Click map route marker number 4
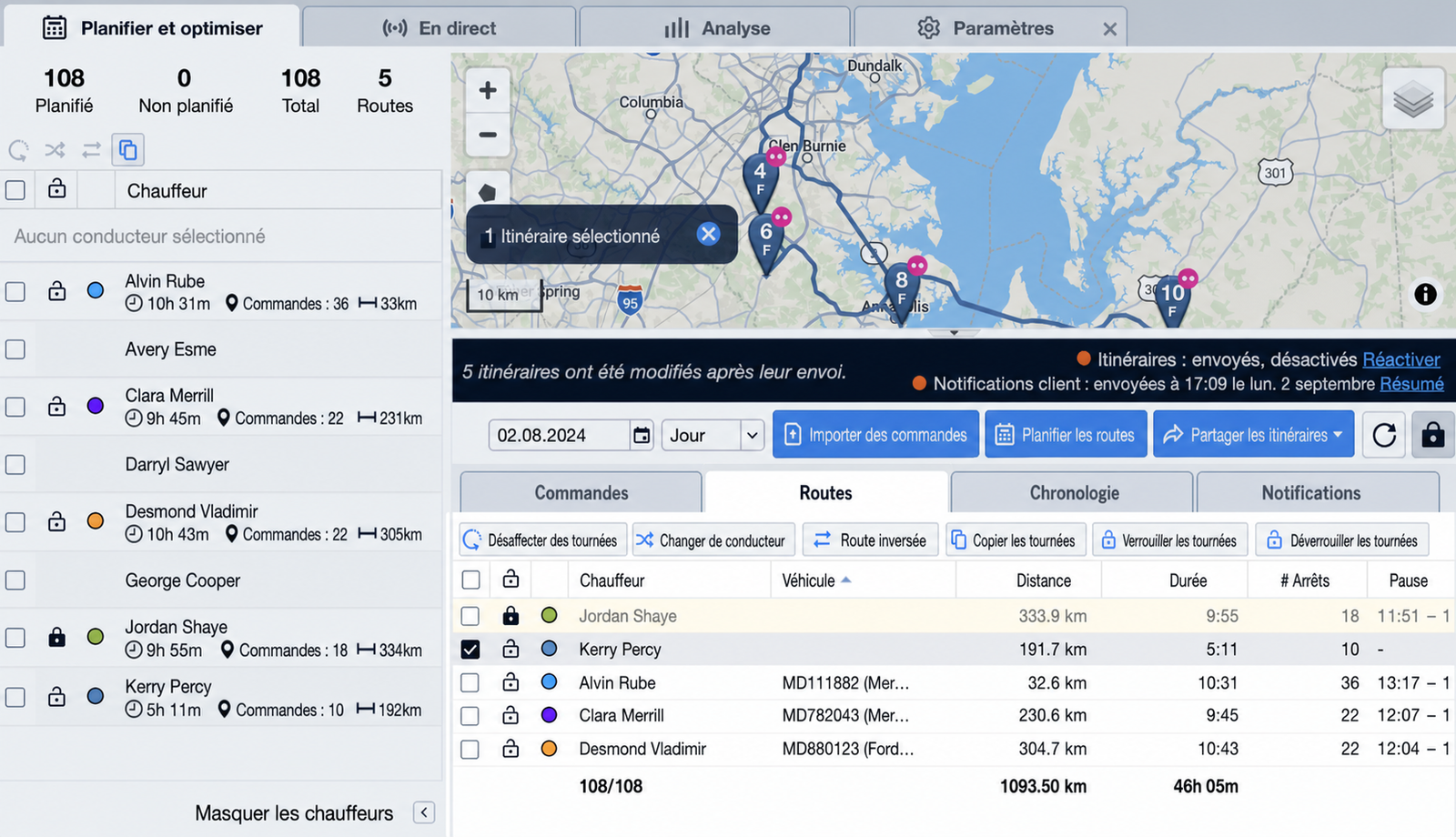The width and height of the screenshot is (1456, 837). click(x=760, y=181)
